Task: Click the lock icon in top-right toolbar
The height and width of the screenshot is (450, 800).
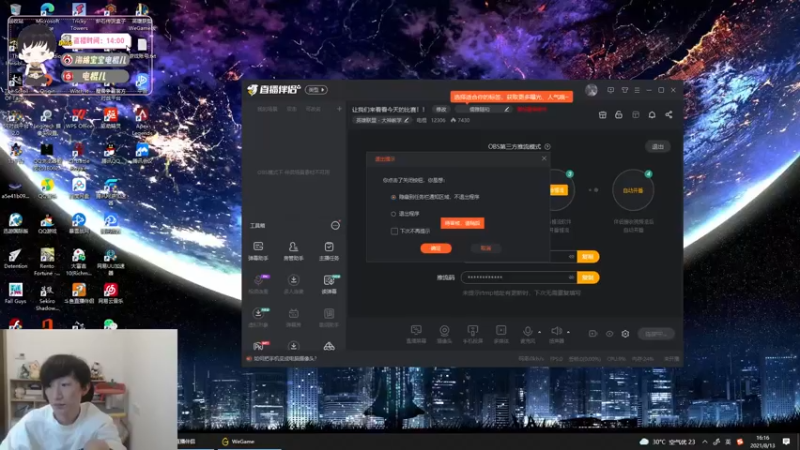Action: [619, 115]
